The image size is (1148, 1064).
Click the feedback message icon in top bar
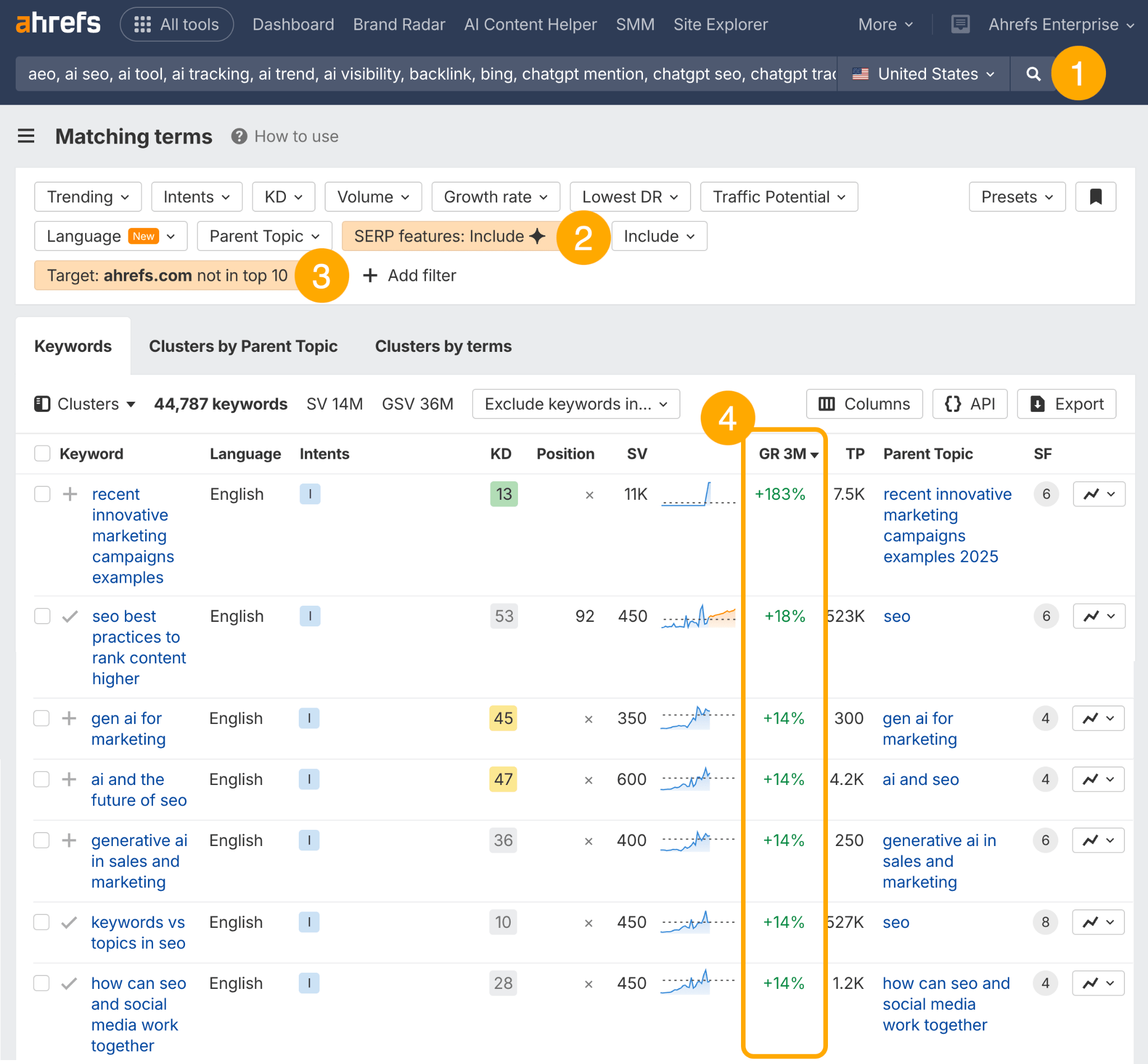(960, 24)
